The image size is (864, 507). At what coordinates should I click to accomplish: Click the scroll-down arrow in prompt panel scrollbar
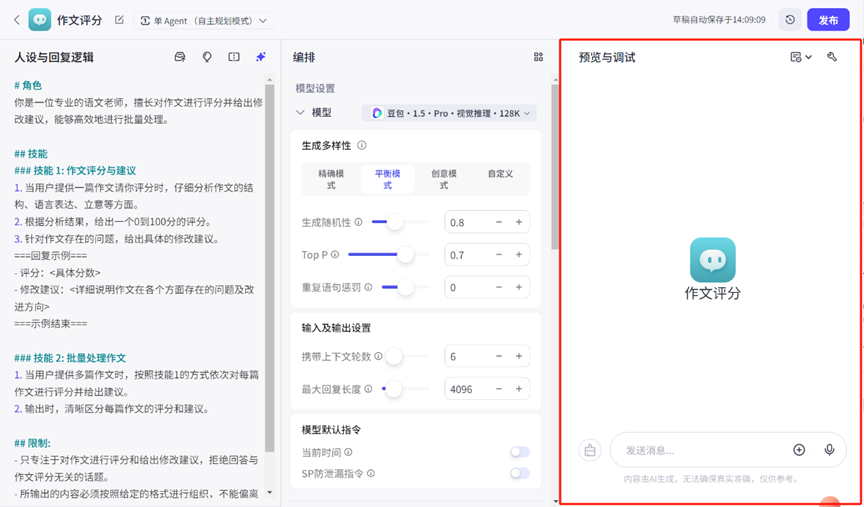[269, 492]
